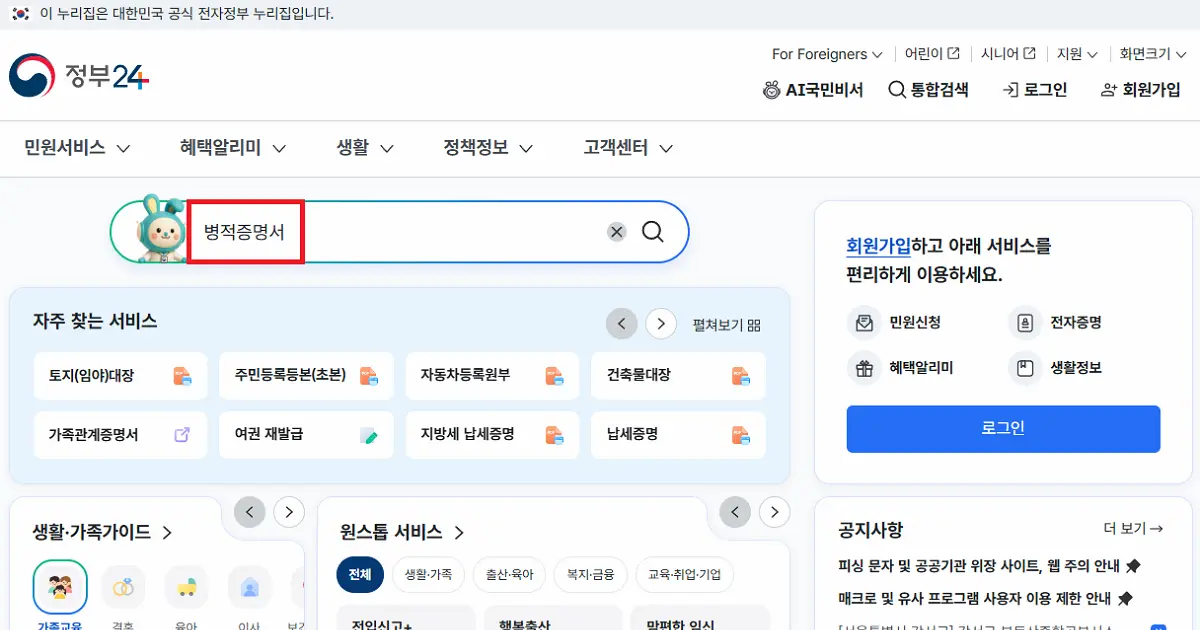1200x630 pixels.
Task: Previous arrow in 생활·가족가이드
Action: tap(250, 512)
